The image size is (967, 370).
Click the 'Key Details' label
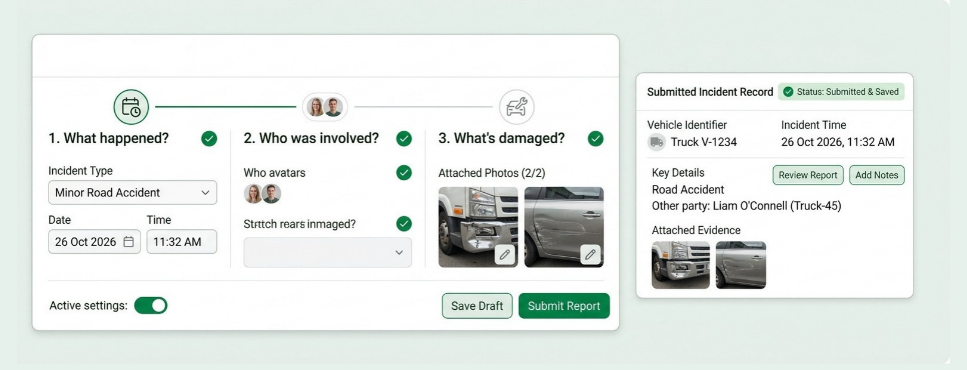[678, 173]
